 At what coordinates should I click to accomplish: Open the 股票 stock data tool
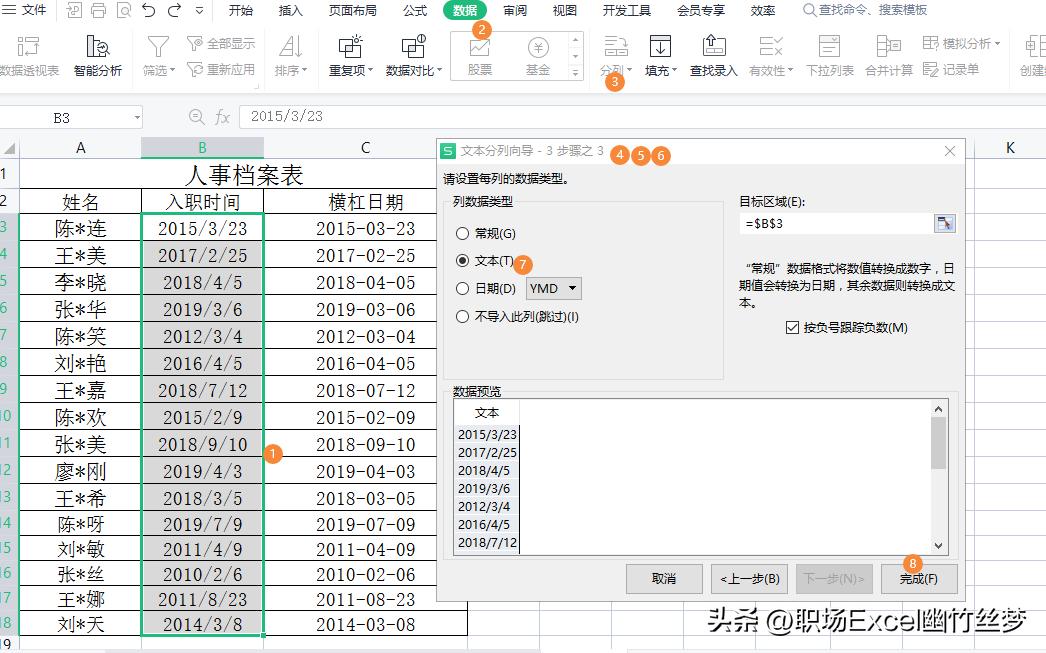click(481, 55)
